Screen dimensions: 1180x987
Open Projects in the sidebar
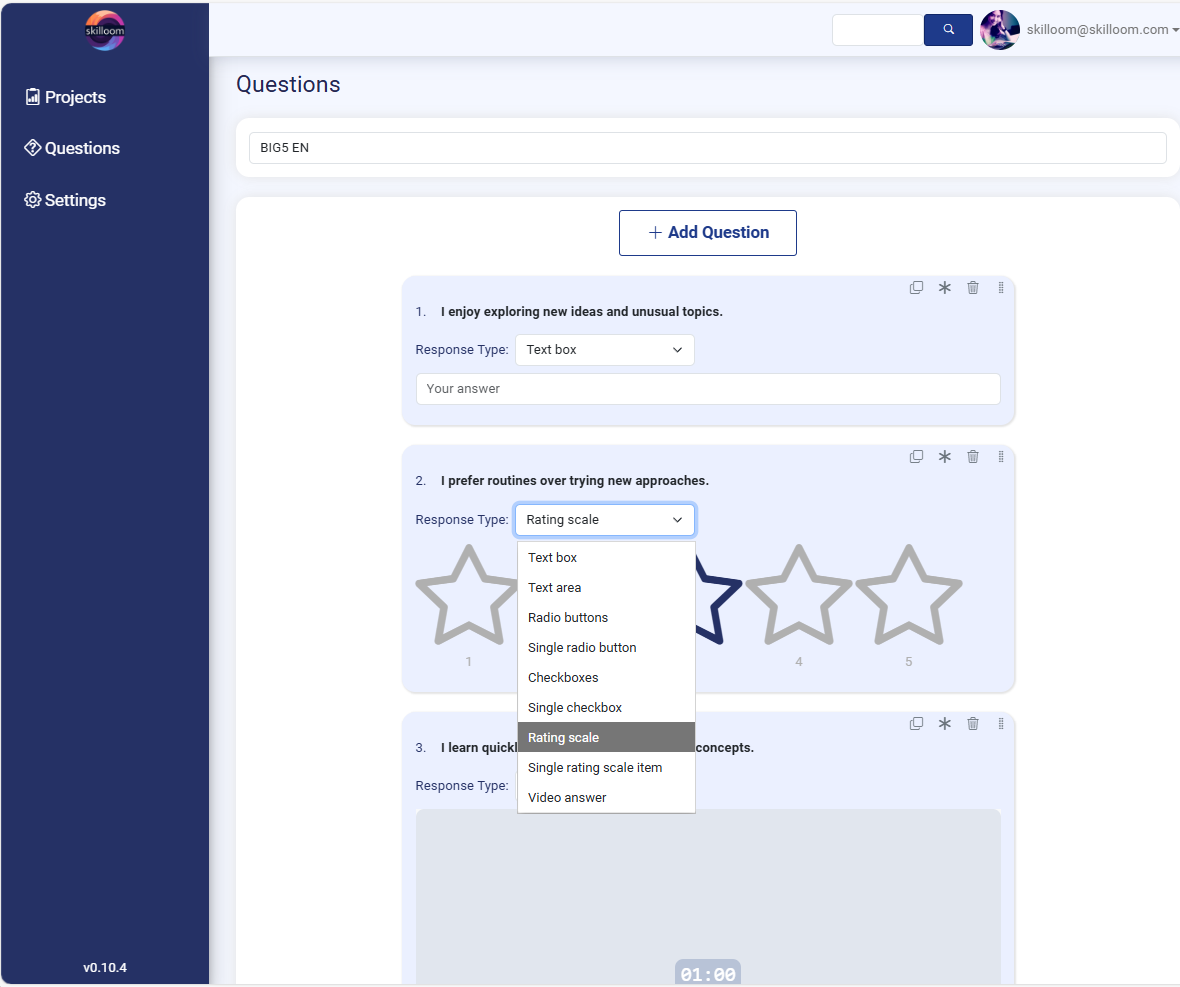click(75, 97)
